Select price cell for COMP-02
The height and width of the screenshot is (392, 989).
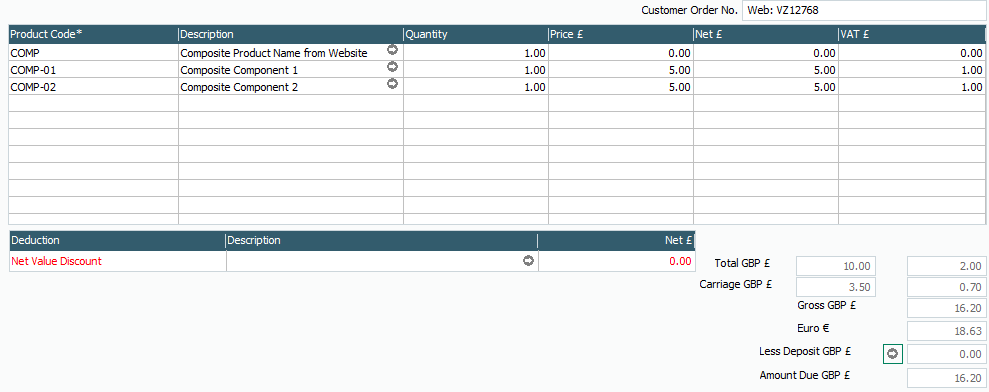pos(621,87)
